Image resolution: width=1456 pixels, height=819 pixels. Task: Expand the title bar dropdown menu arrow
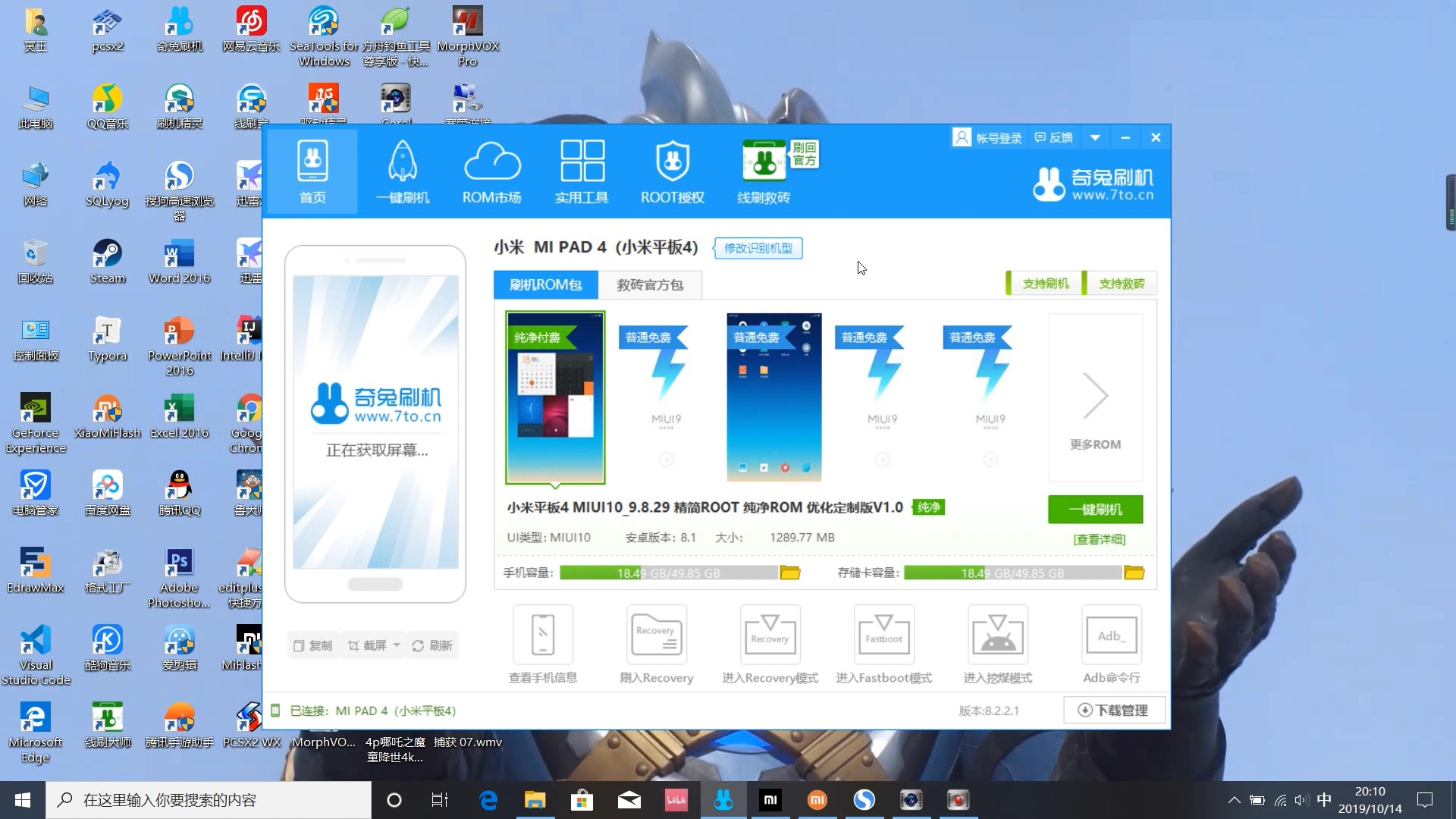point(1095,137)
